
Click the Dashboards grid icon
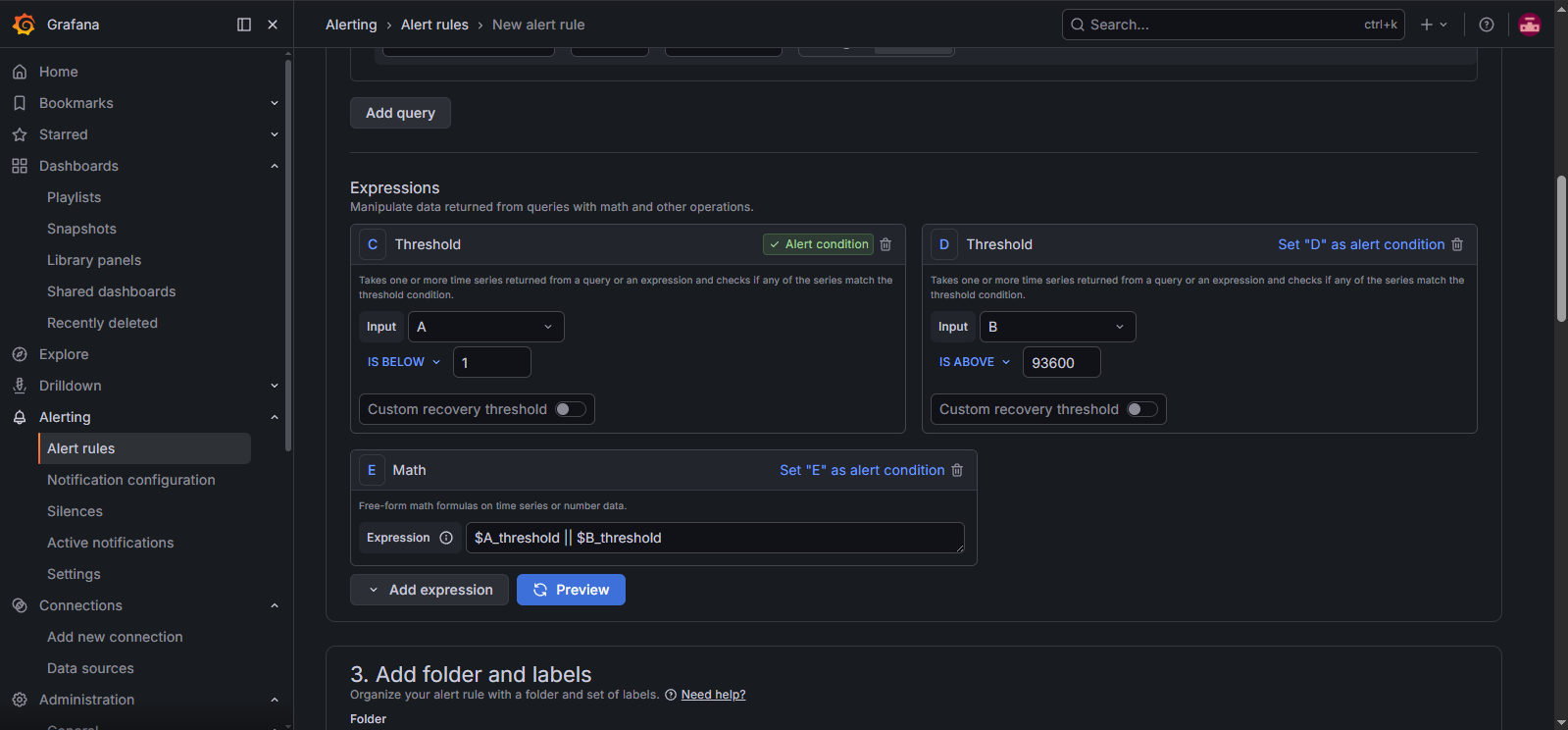click(x=20, y=166)
